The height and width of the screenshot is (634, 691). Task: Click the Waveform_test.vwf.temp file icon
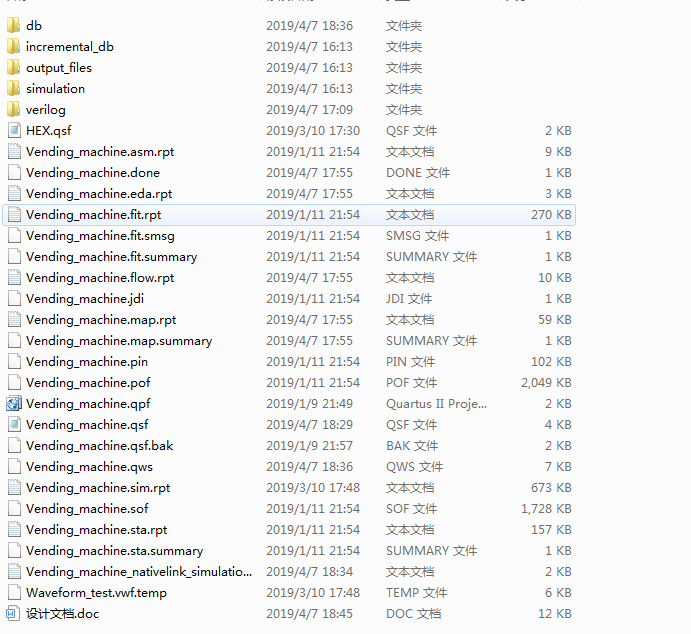[x=14, y=593]
